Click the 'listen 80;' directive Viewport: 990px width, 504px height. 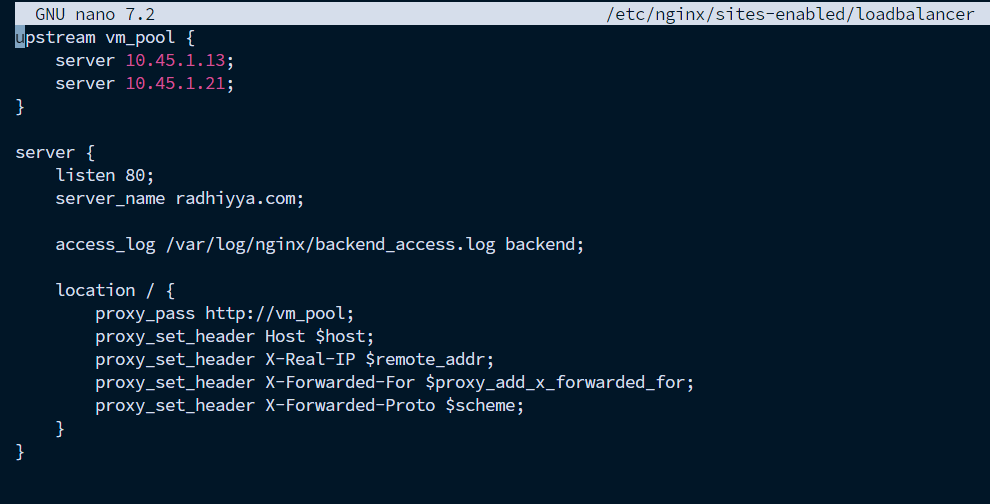105,175
